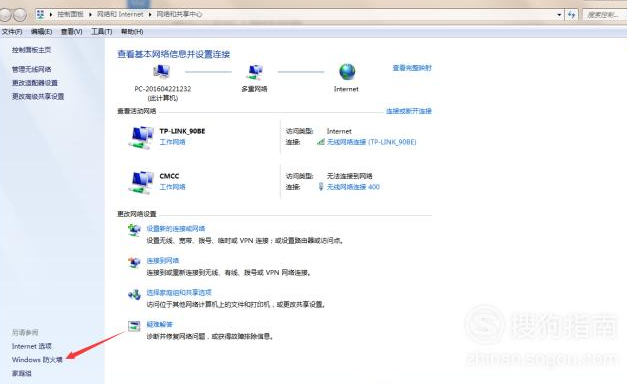
Task: Click the TP-LINK_90BE network name text
Action: click(182, 131)
